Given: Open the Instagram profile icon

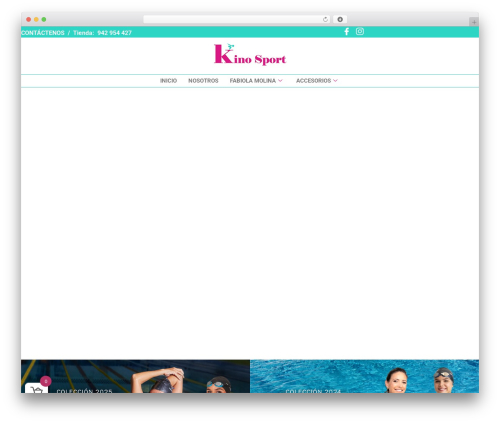Looking at the screenshot, I should pyautogui.click(x=360, y=31).
